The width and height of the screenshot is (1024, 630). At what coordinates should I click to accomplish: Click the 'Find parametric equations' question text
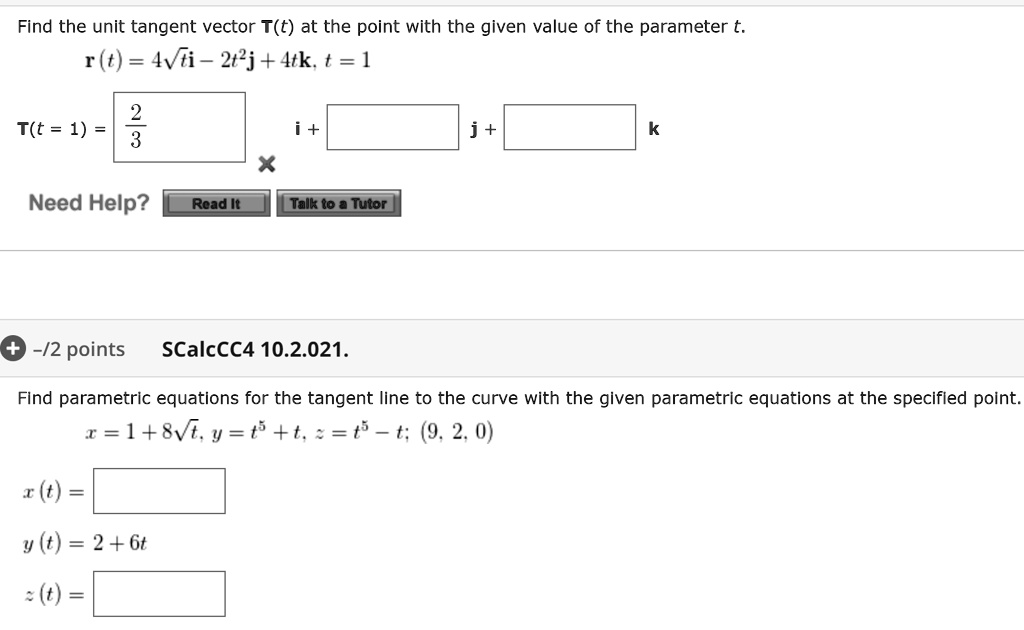(x=519, y=398)
